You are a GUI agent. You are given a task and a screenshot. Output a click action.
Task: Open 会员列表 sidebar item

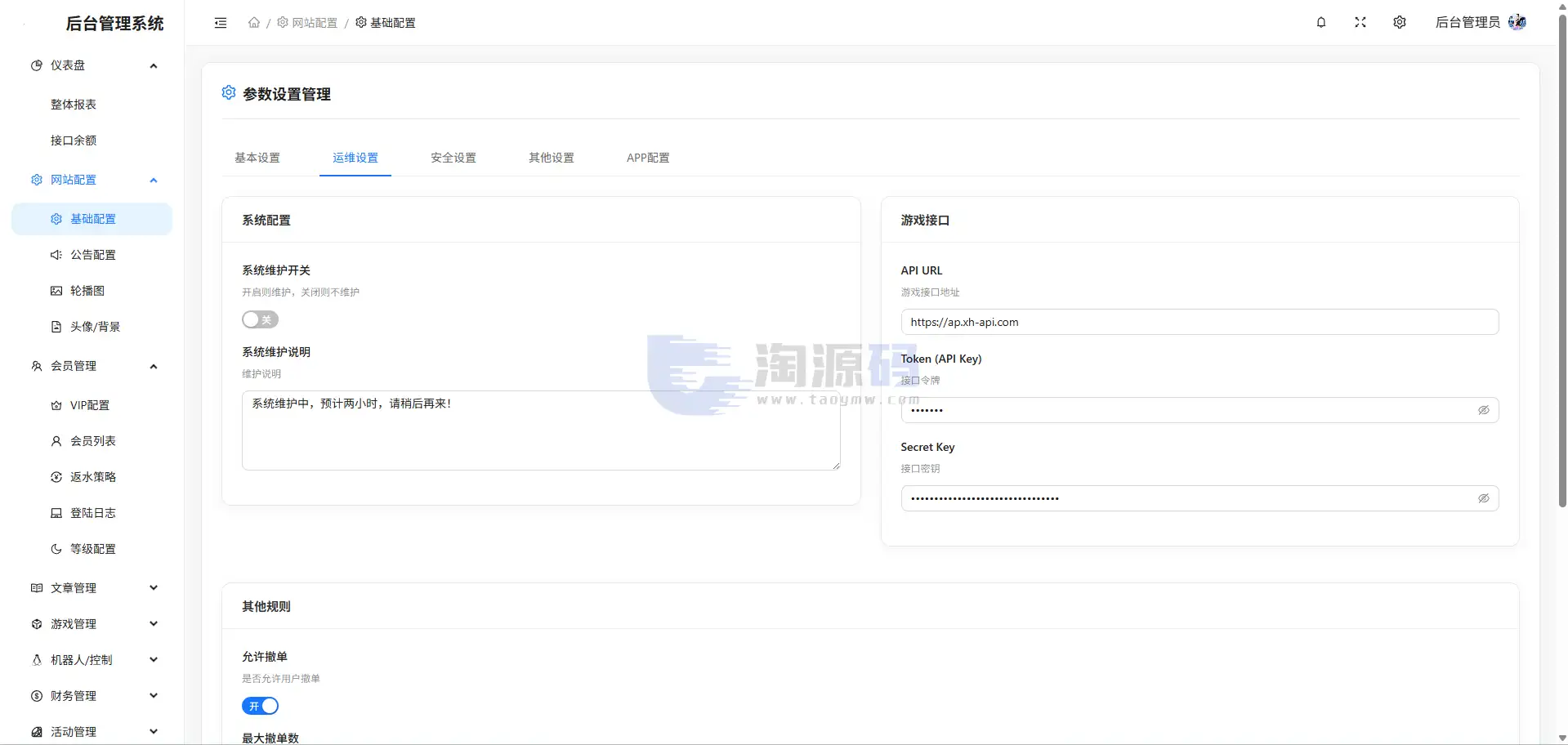[92, 441]
